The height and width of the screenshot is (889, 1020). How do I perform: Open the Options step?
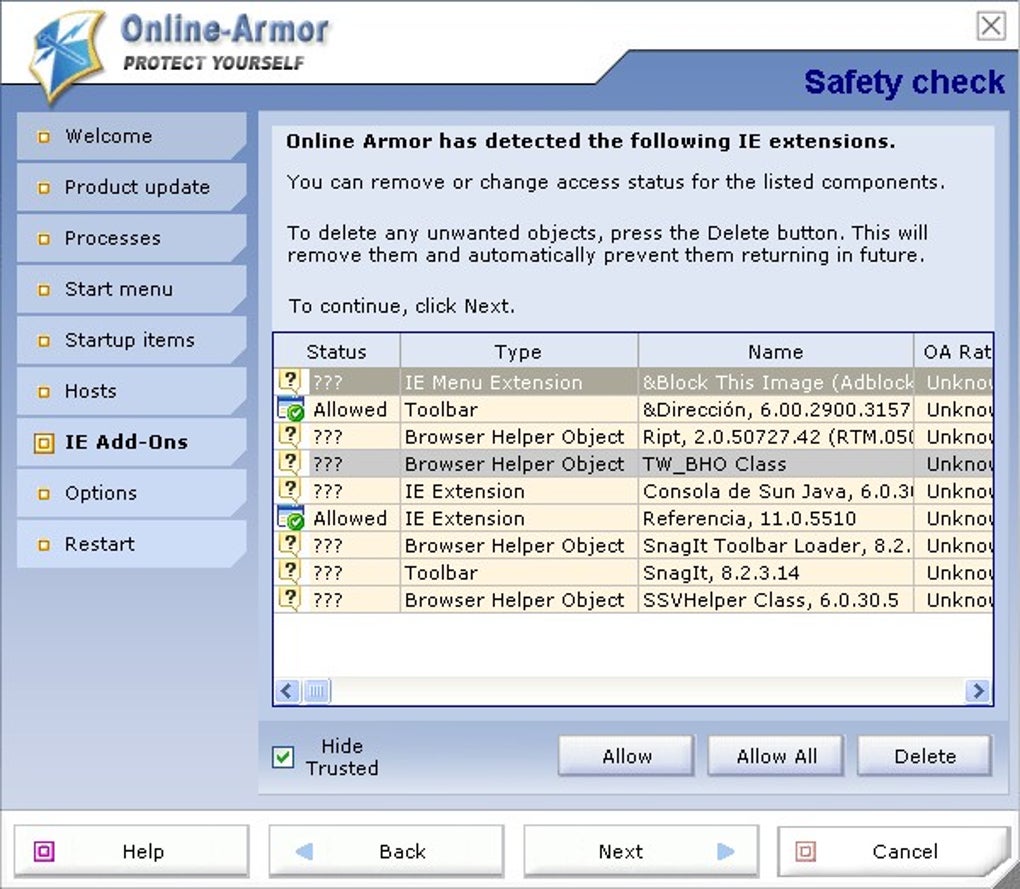(x=131, y=494)
